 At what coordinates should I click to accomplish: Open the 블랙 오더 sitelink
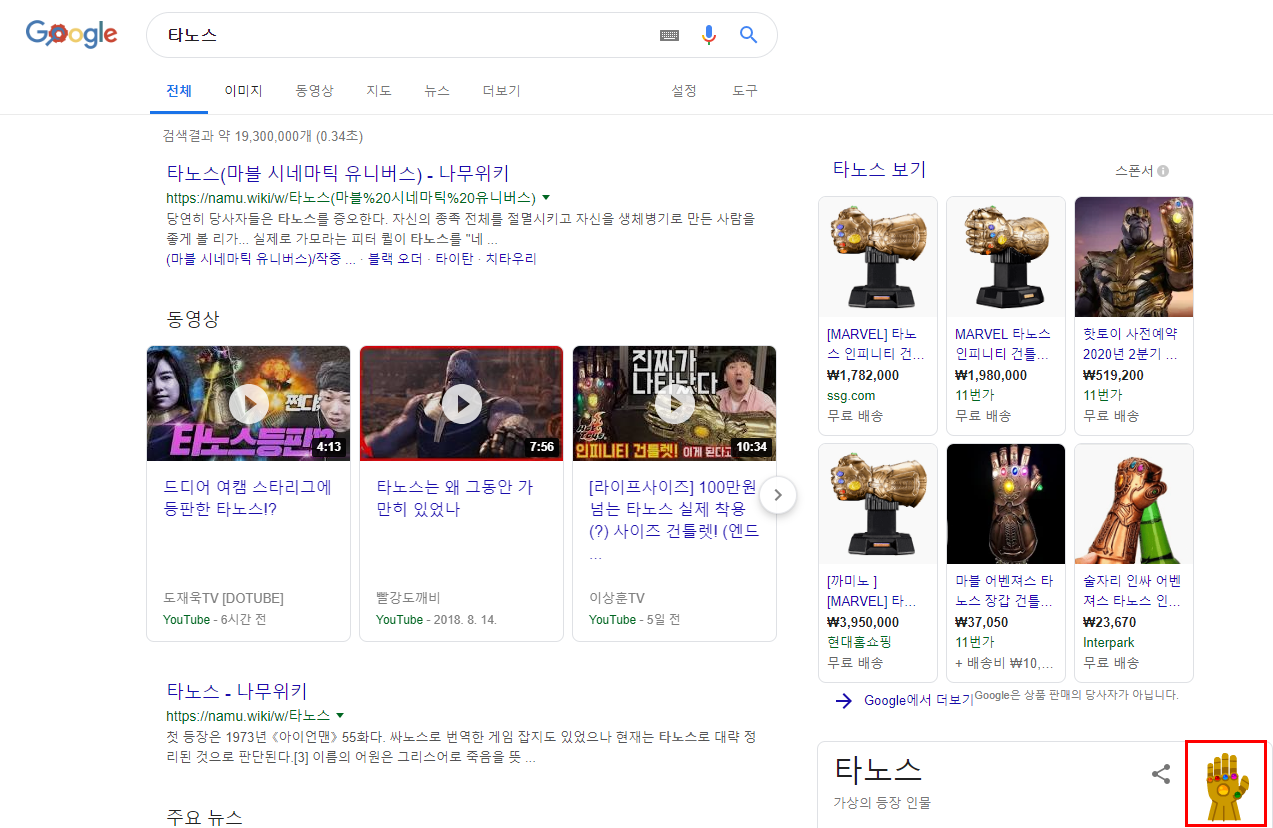394,259
